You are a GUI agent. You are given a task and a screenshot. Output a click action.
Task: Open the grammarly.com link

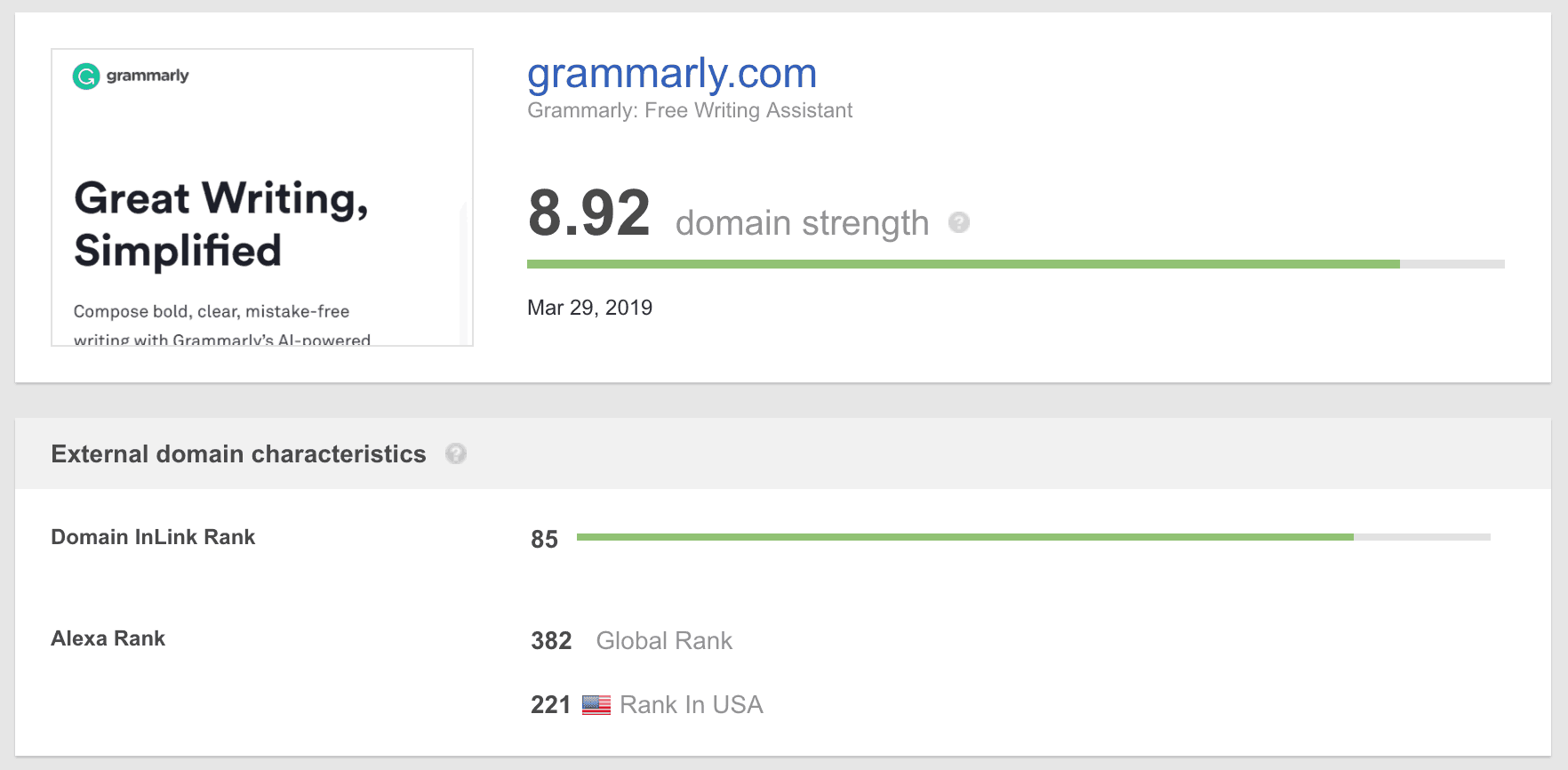[x=672, y=73]
